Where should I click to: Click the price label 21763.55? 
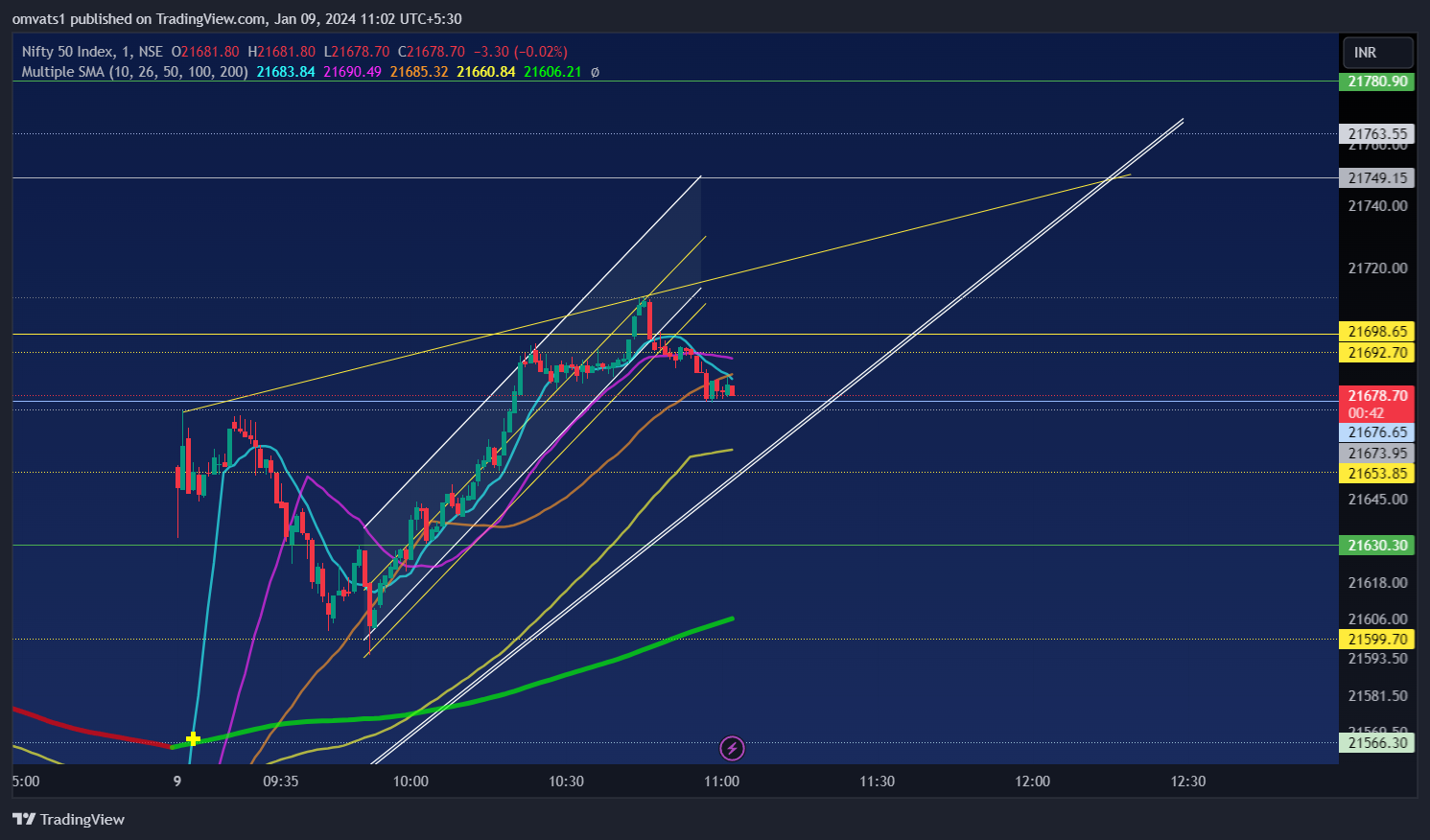[x=1377, y=134]
